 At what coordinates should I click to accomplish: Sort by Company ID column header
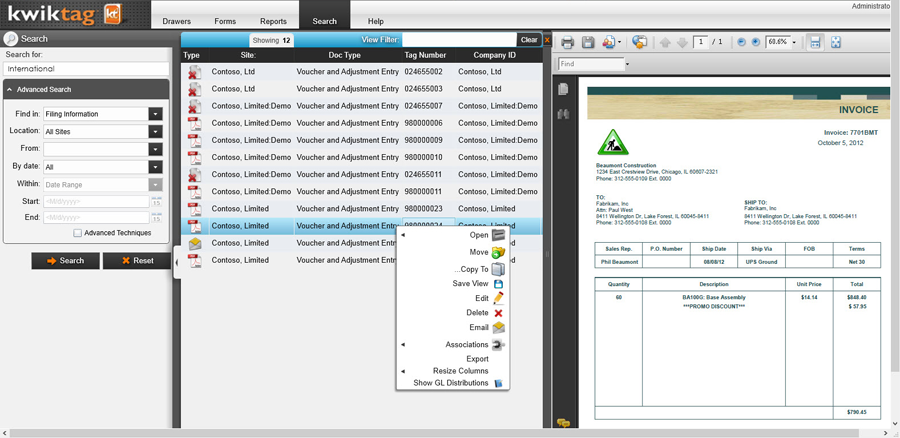click(495, 55)
